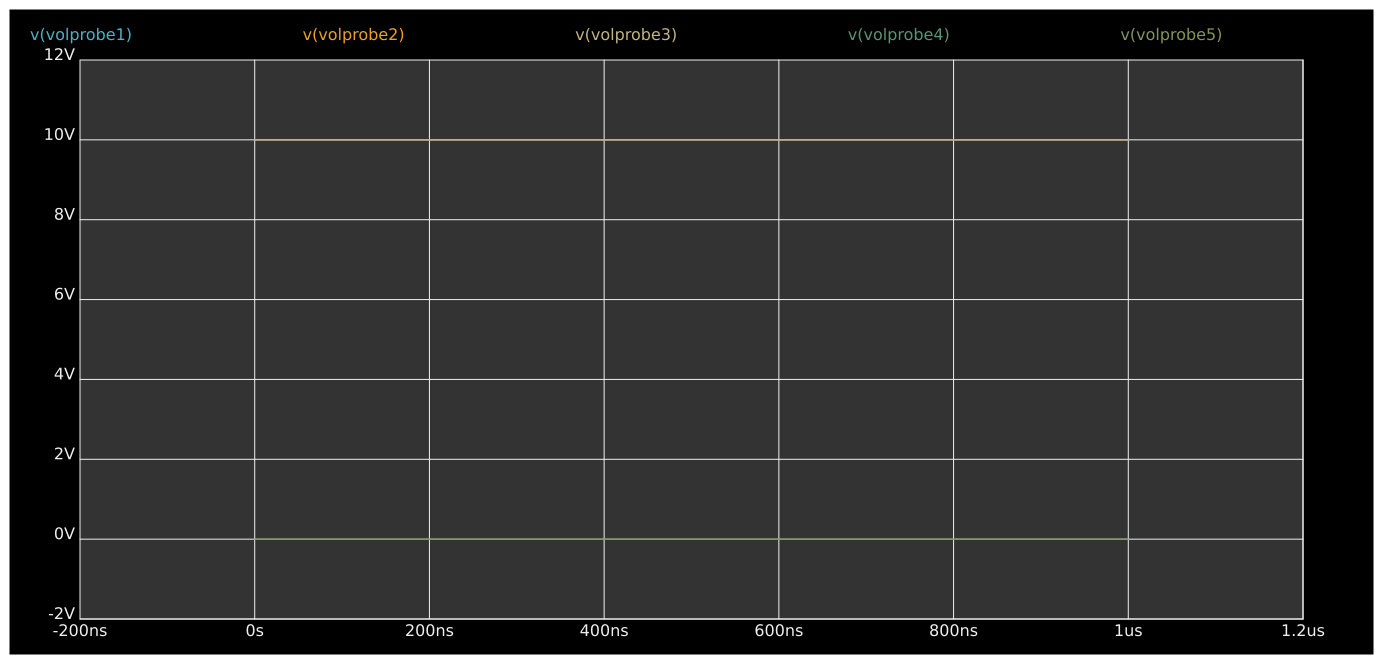
Task: Select the 800ns tick on the horizontal axis
Action: [x=953, y=631]
